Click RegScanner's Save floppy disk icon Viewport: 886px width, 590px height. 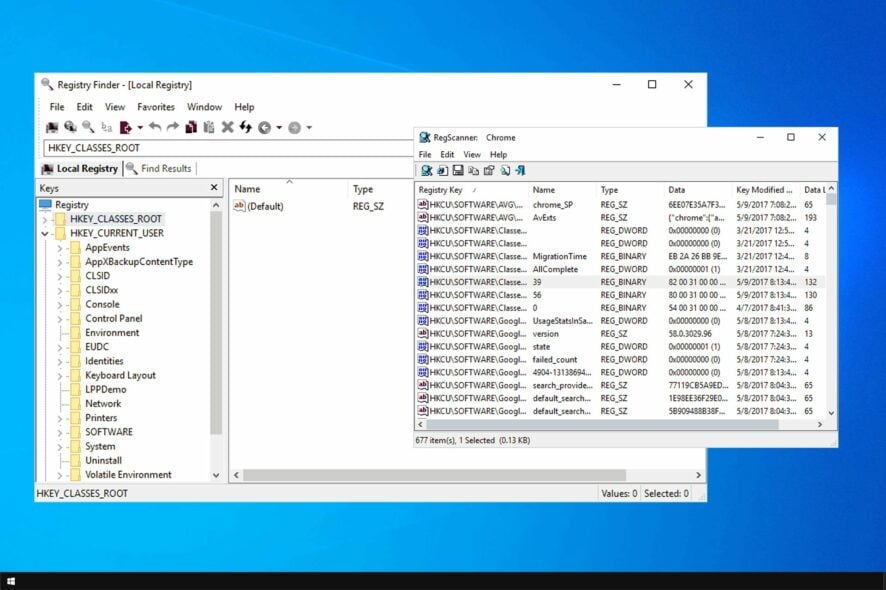[458, 171]
